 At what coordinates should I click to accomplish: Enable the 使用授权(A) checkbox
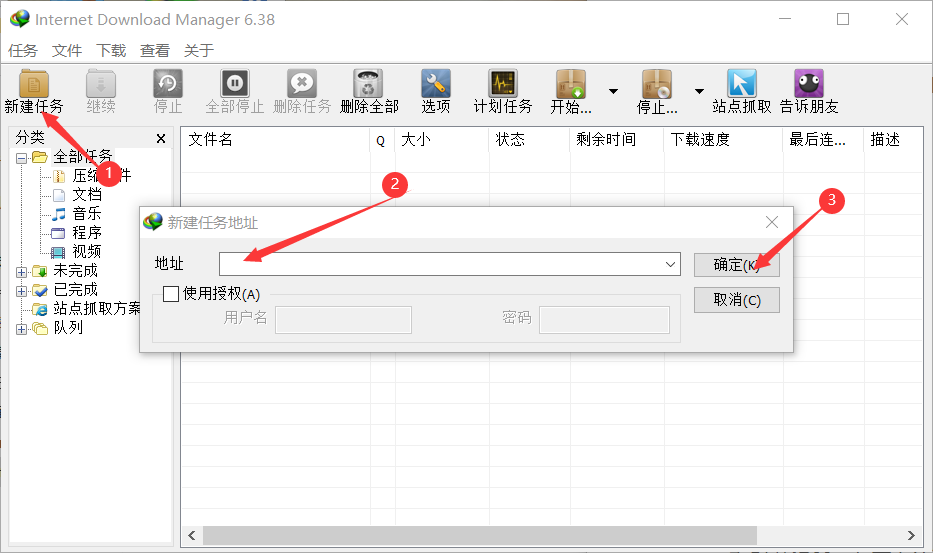171,294
